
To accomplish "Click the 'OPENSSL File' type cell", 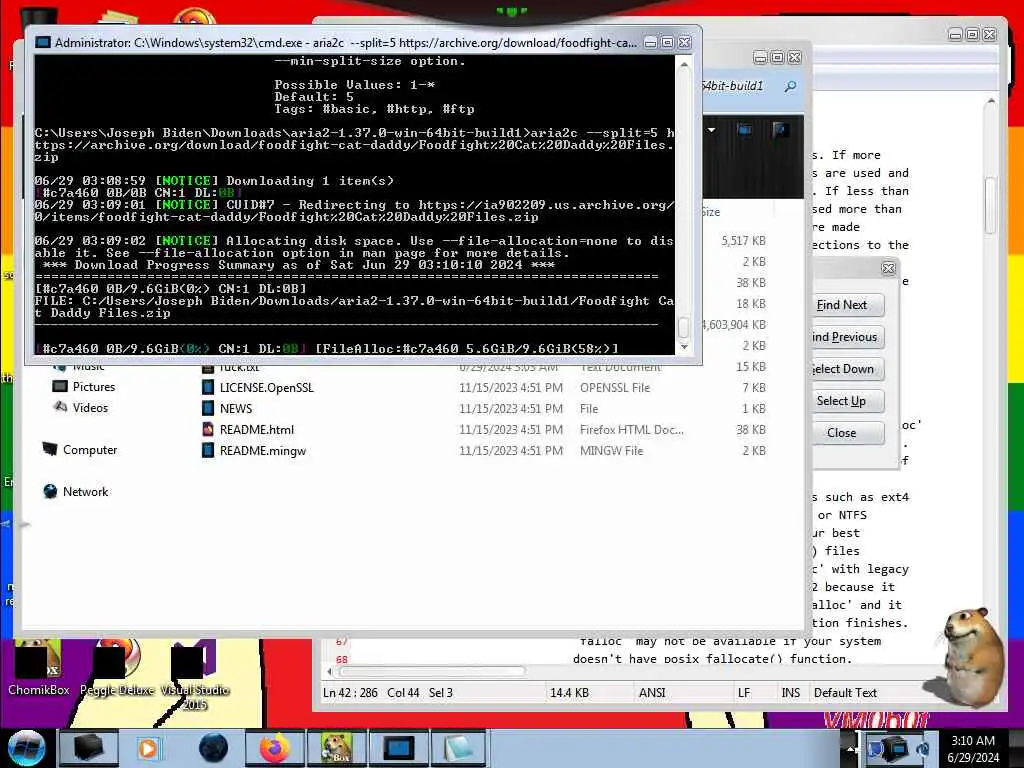I will tap(615, 388).
